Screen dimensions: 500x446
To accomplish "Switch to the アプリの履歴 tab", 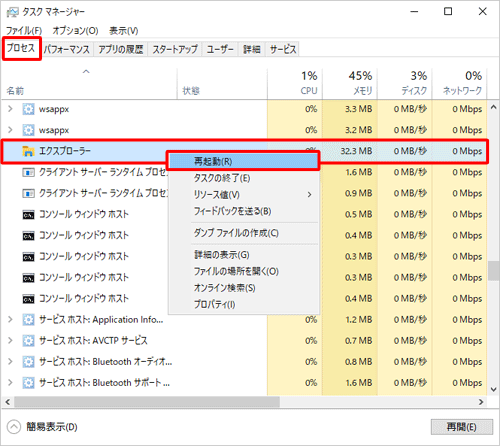I will pyautogui.click(x=121, y=50).
